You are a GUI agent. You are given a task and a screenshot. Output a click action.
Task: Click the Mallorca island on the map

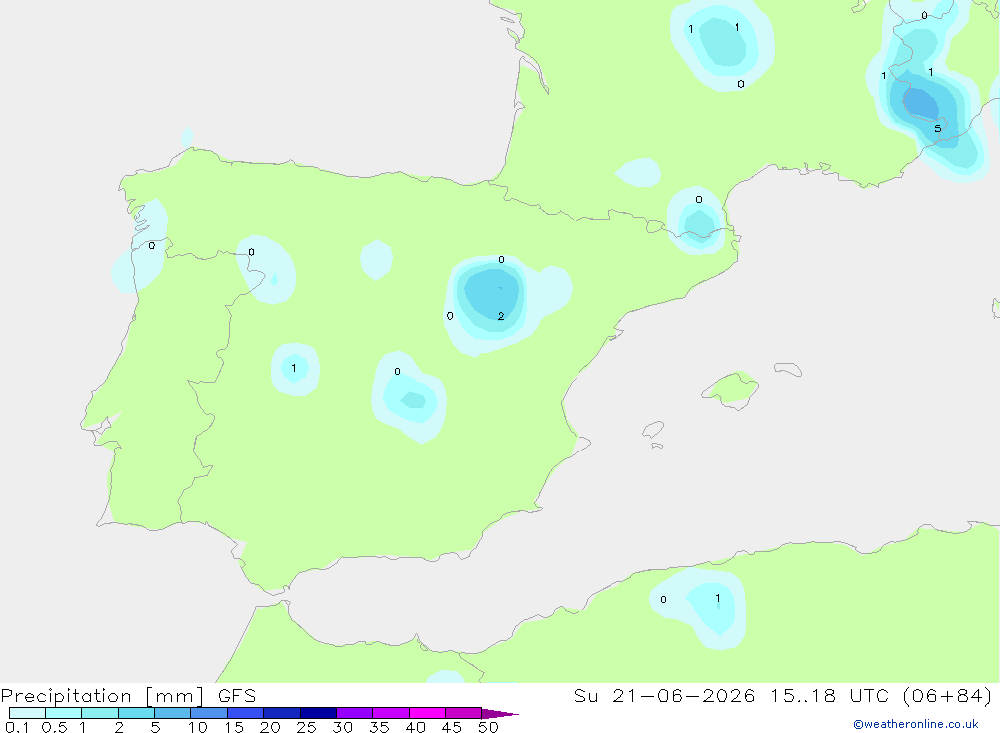click(731, 388)
